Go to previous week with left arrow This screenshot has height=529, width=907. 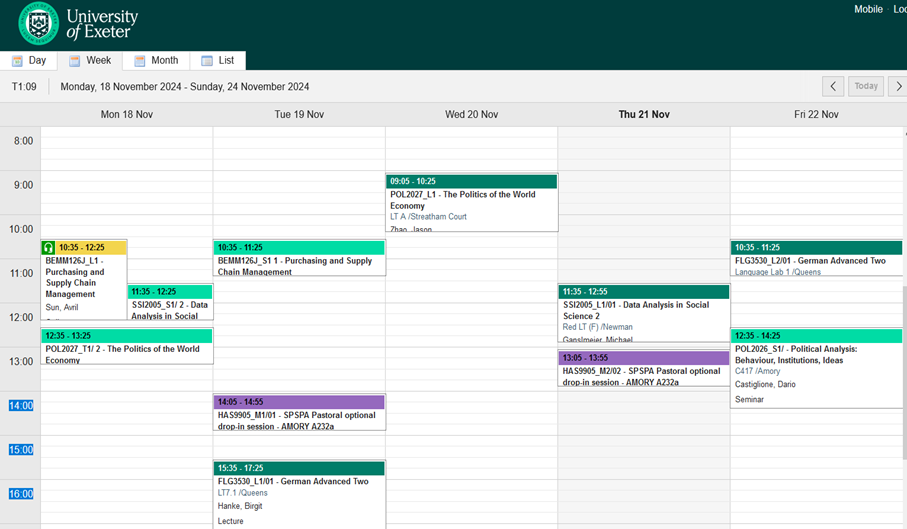(x=832, y=86)
